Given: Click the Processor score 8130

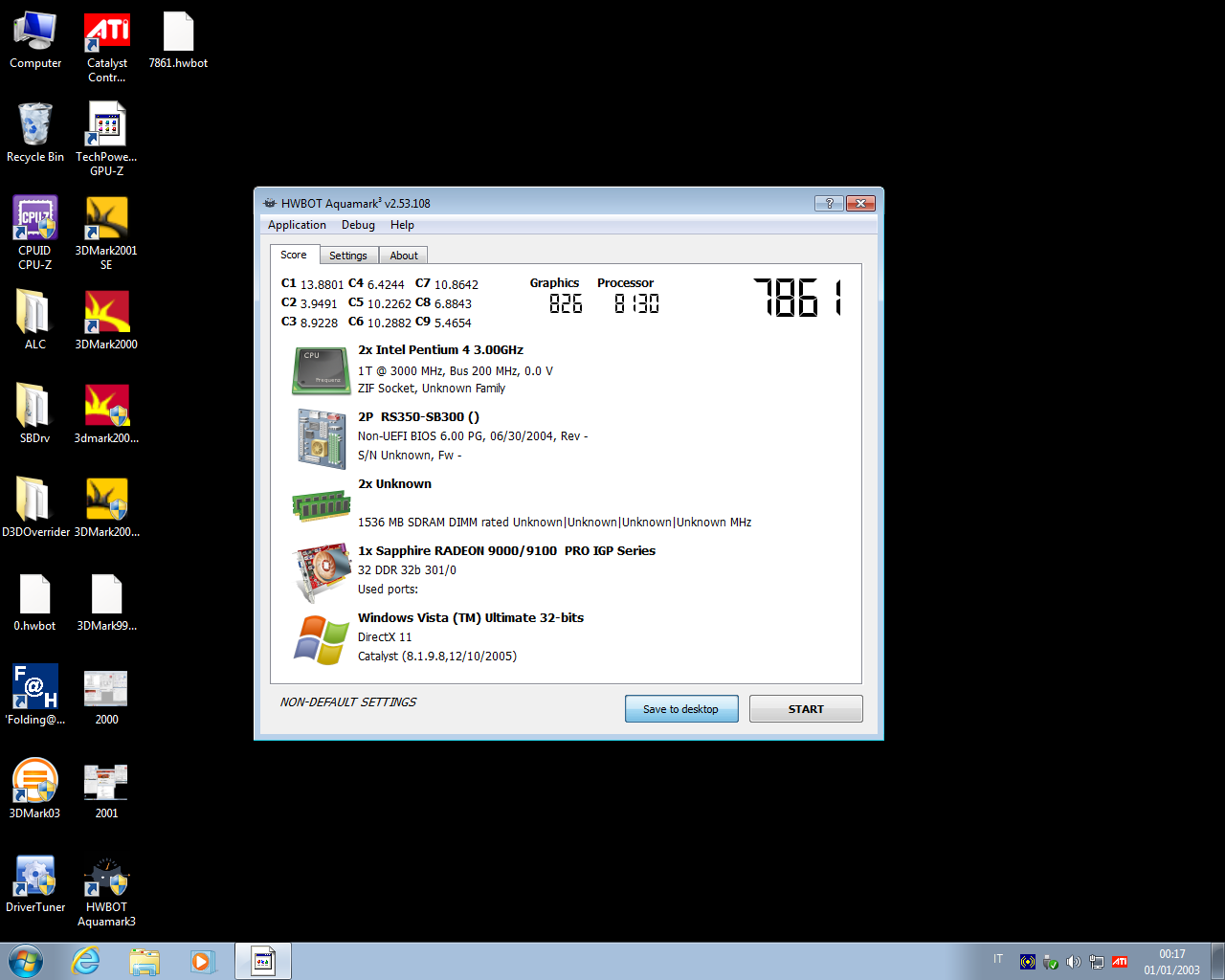Looking at the screenshot, I should [636, 303].
